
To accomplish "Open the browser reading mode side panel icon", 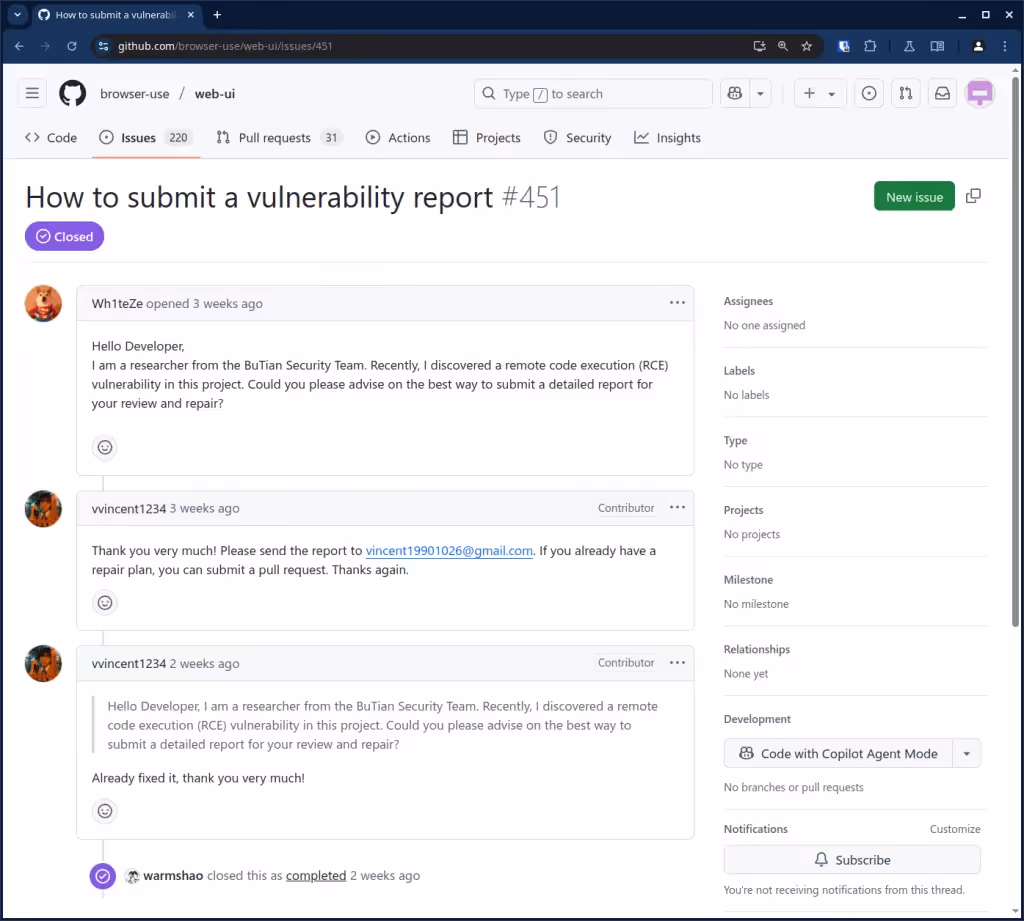I will click(x=937, y=46).
